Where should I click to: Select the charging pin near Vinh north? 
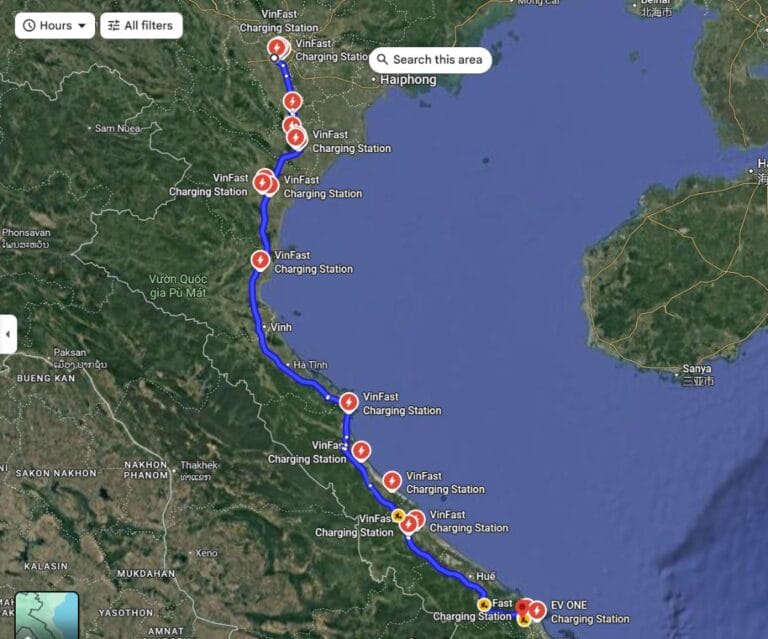[x=260, y=260]
